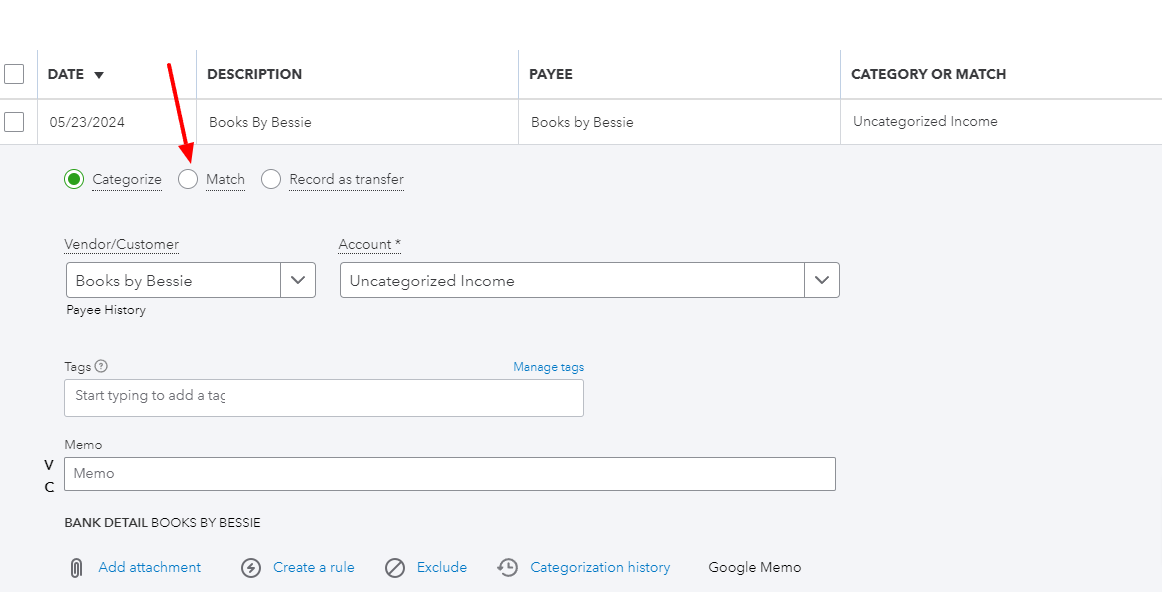Click the Exclude circle-slash icon
The width and height of the screenshot is (1162, 592).
(395, 568)
